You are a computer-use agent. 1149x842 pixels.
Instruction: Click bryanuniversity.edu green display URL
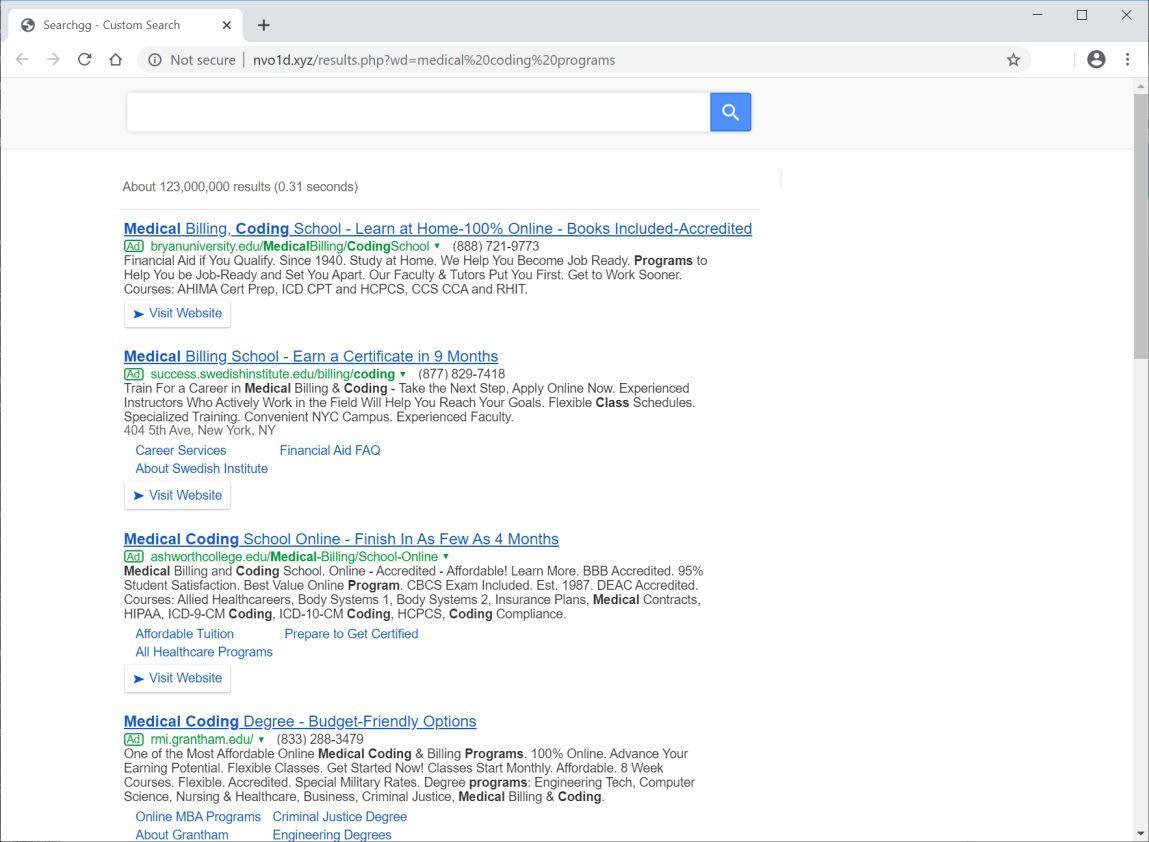289,246
